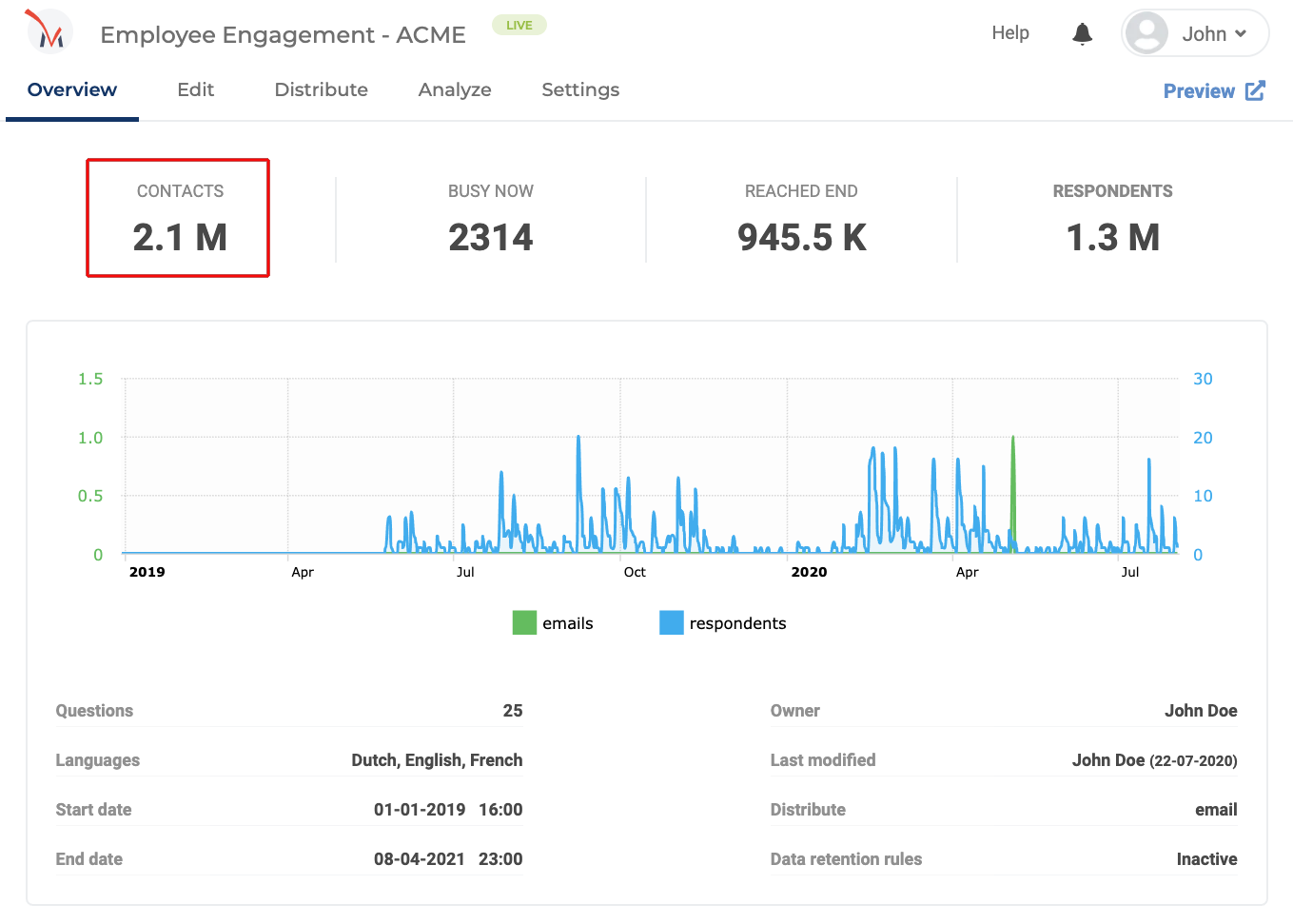Open the Analyze tab
The width and height of the screenshot is (1293, 924).
point(455,89)
